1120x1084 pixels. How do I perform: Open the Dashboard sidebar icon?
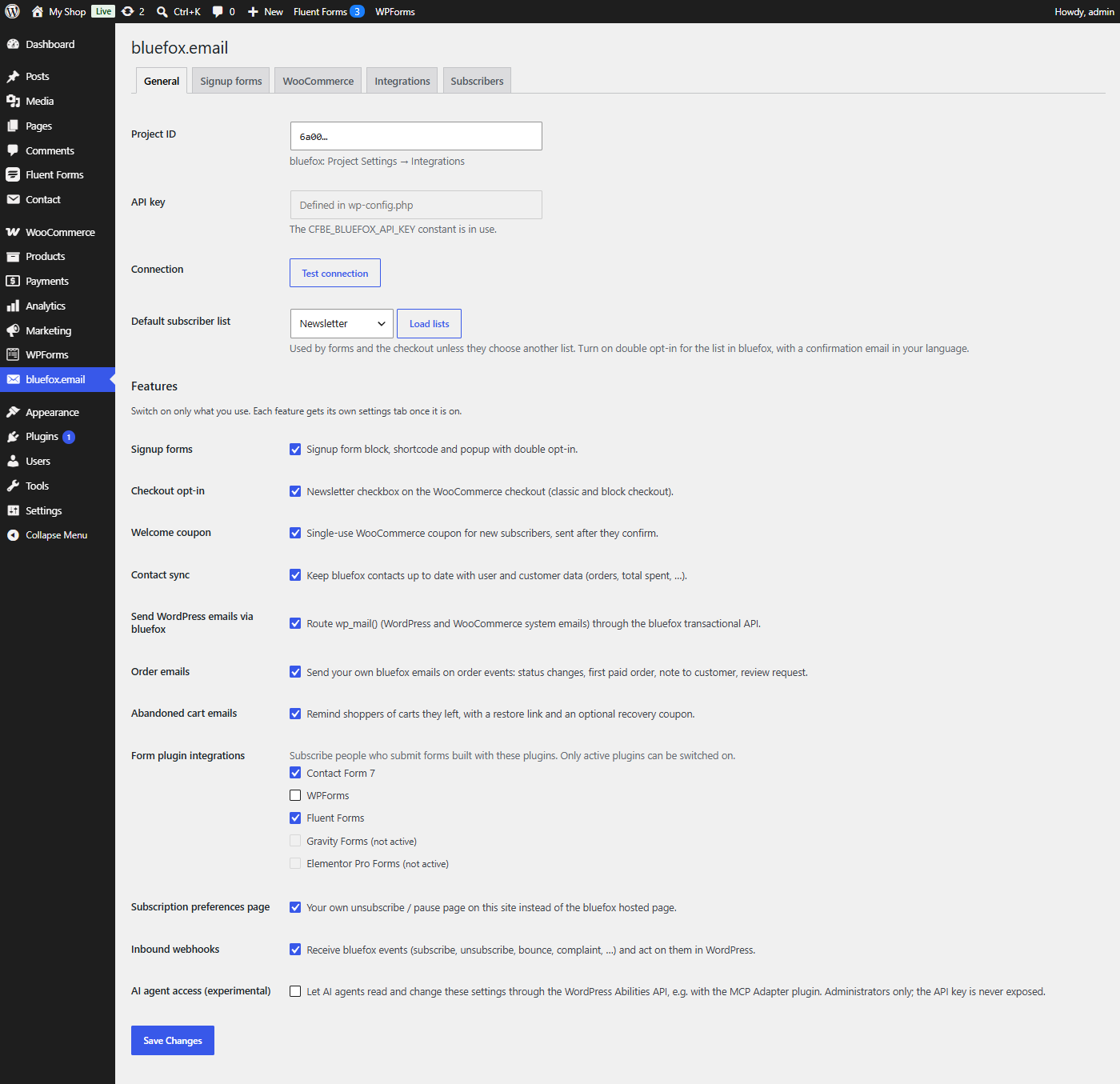[x=13, y=44]
